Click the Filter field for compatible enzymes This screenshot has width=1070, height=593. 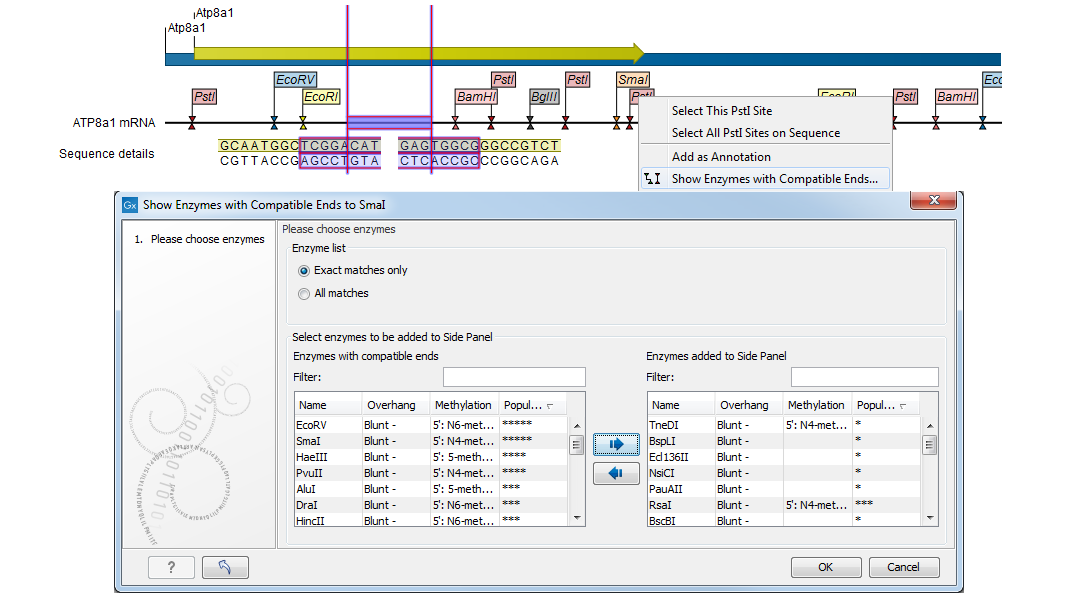tap(514, 377)
